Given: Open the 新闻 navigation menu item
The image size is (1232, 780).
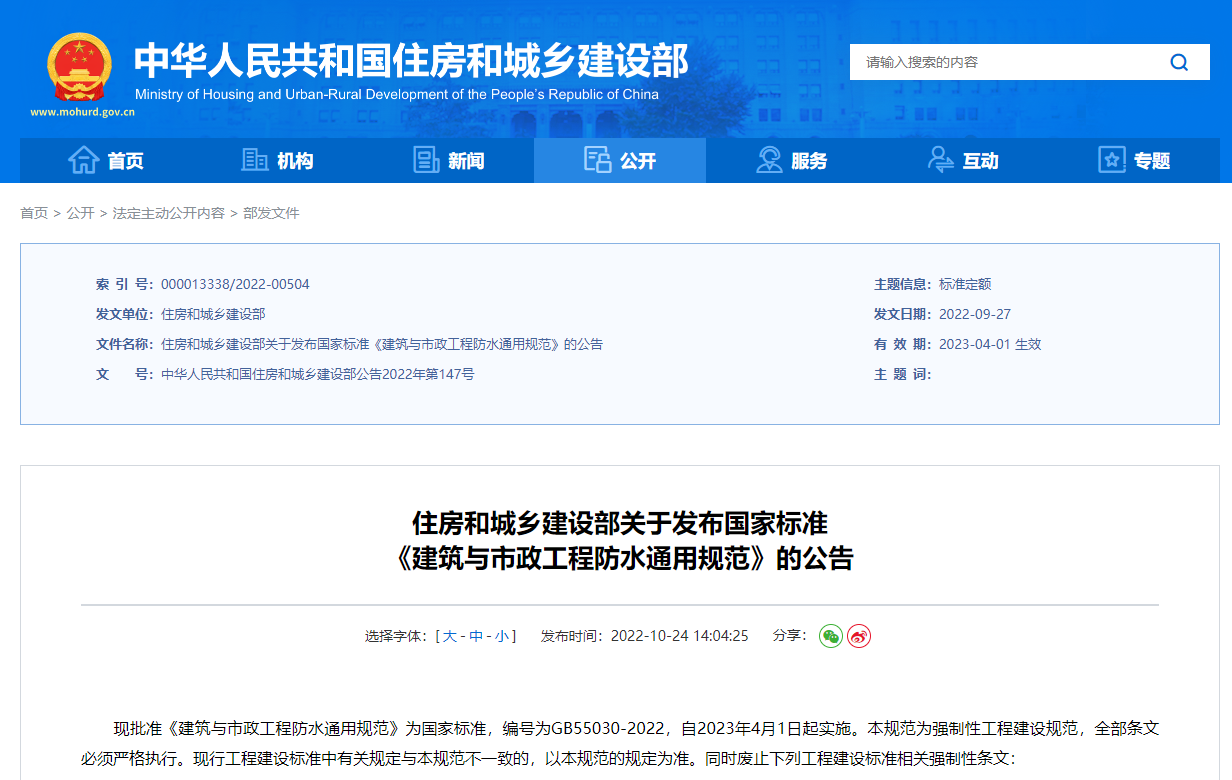Looking at the screenshot, I should [x=466, y=161].
